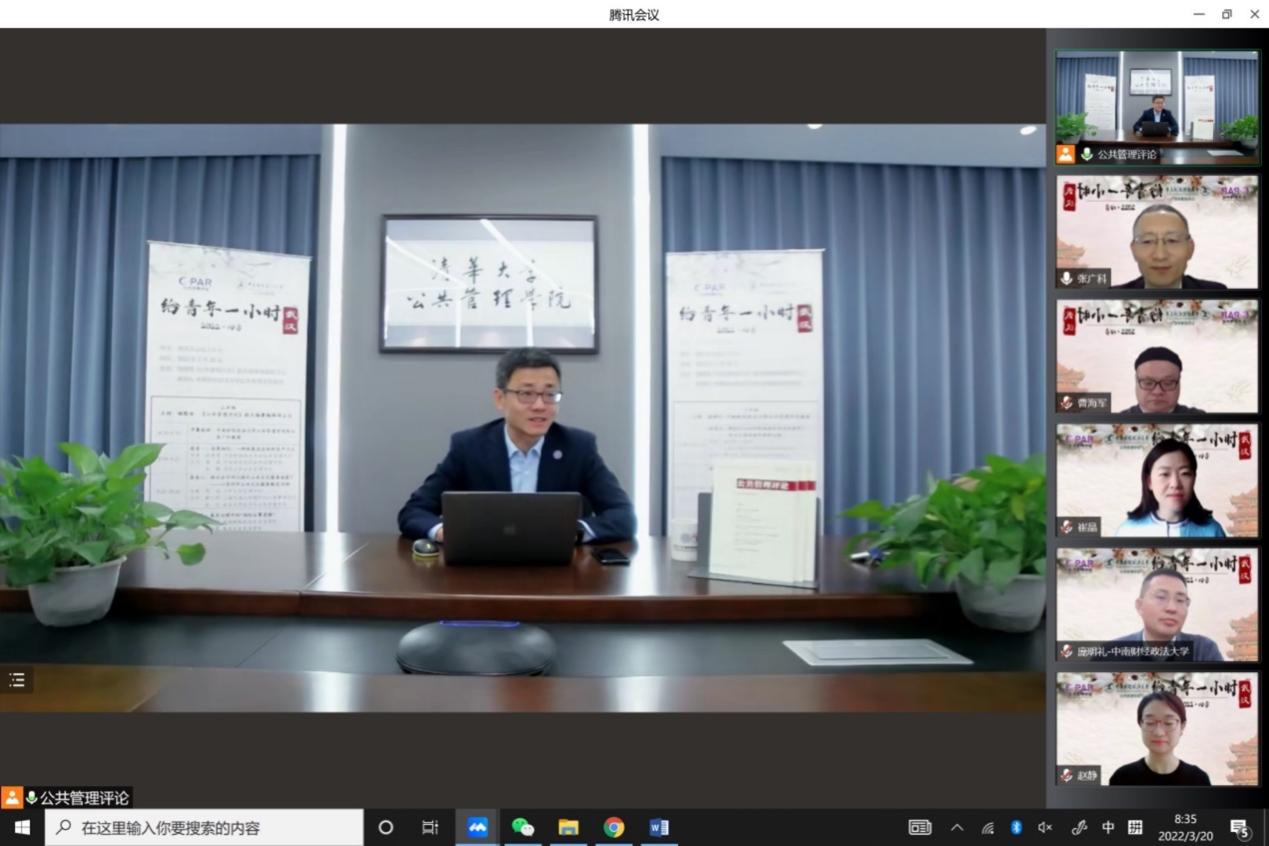Open WeChat from the taskbar

(x=522, y=827)
